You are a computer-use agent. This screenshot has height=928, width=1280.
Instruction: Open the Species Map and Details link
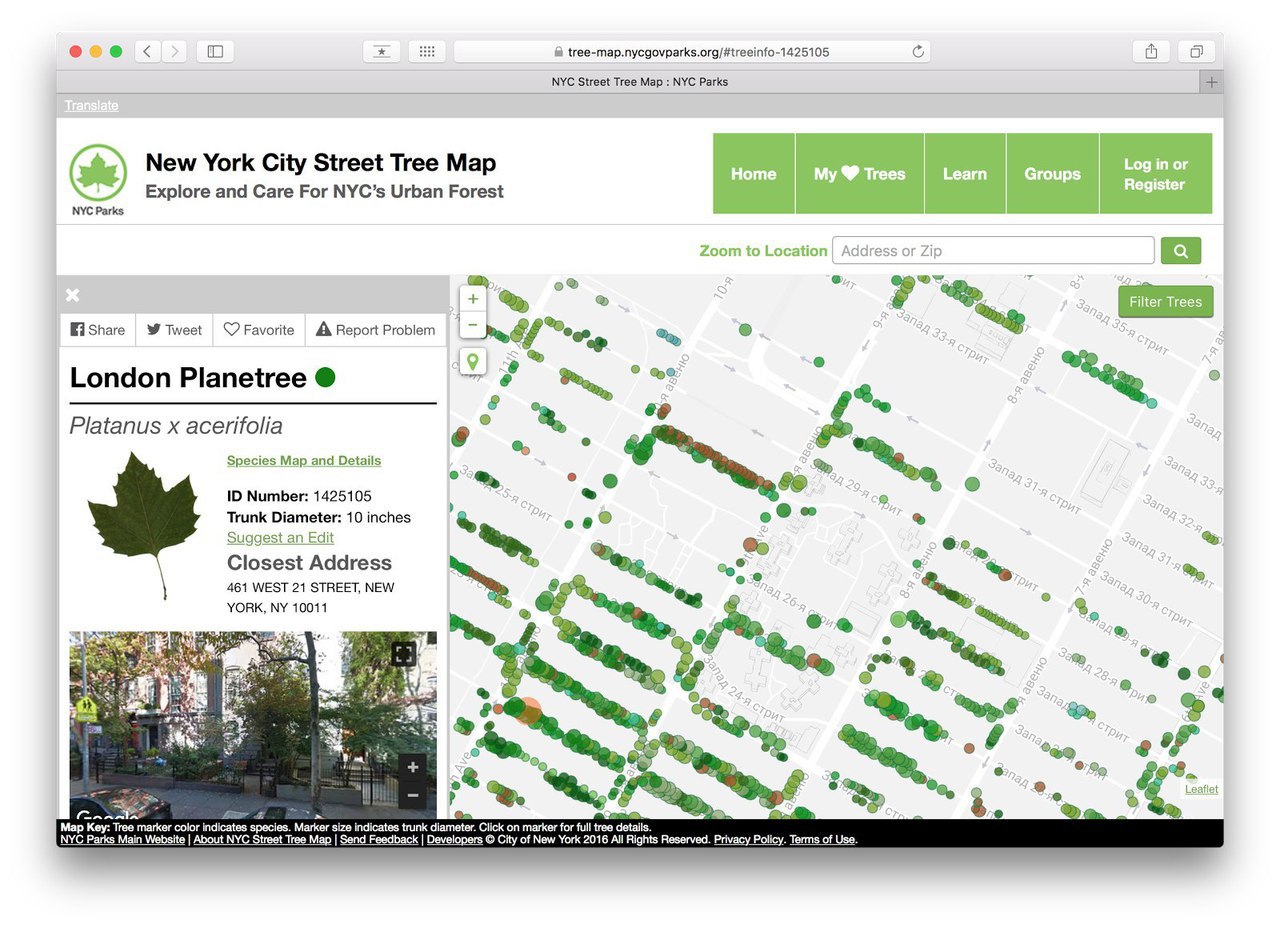[x=303, y=461]
